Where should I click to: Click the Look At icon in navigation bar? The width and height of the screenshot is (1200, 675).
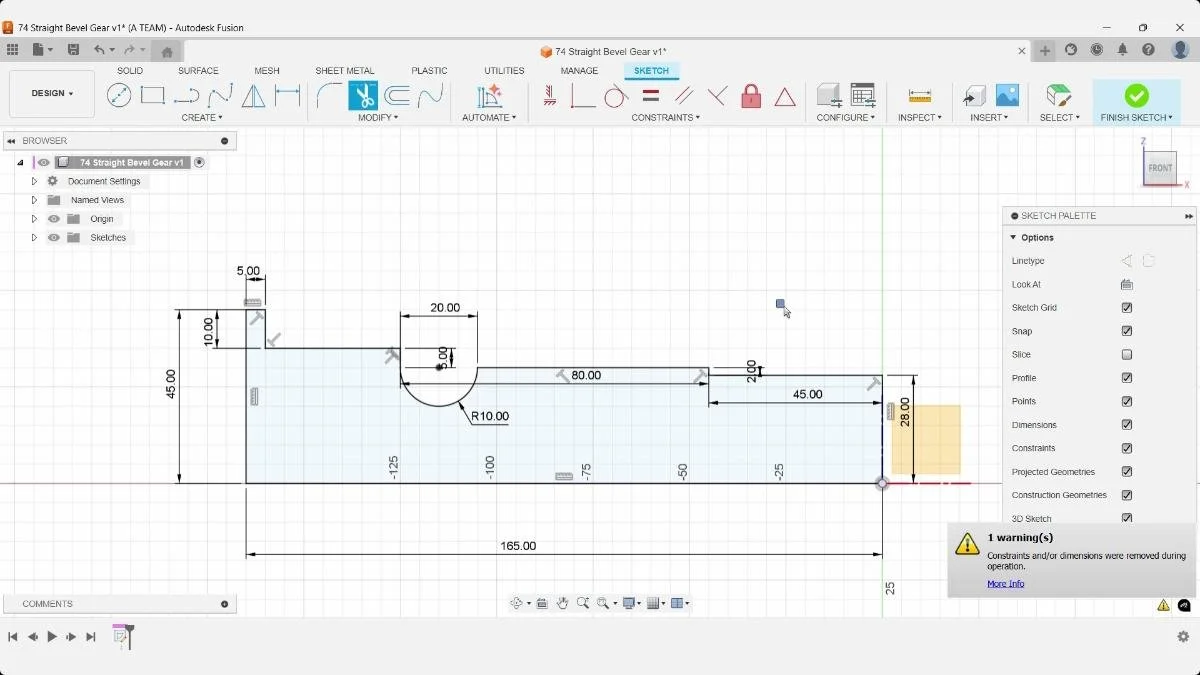pyautogui.click(x=542, y=603)
